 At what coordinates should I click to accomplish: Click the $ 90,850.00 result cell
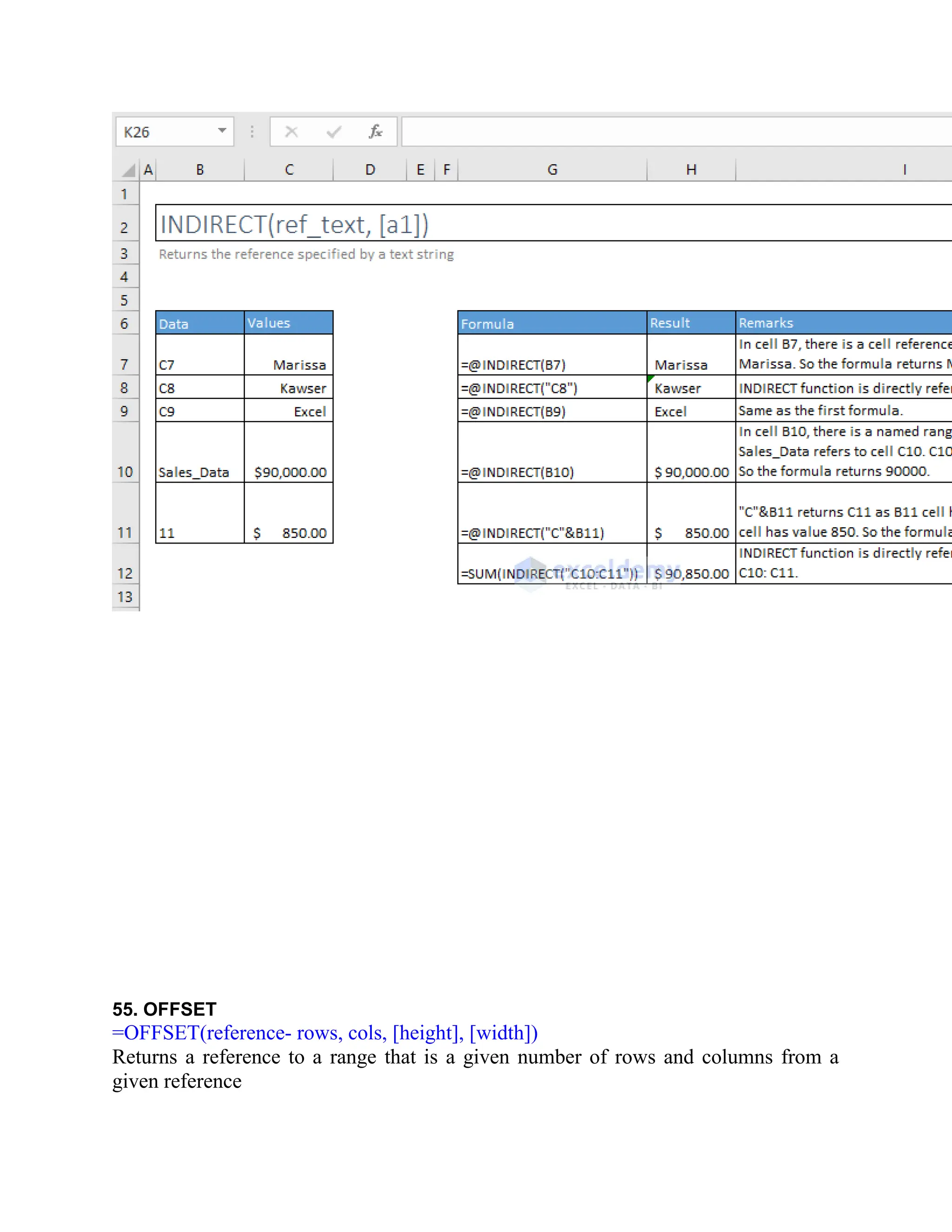click(691, 563)
